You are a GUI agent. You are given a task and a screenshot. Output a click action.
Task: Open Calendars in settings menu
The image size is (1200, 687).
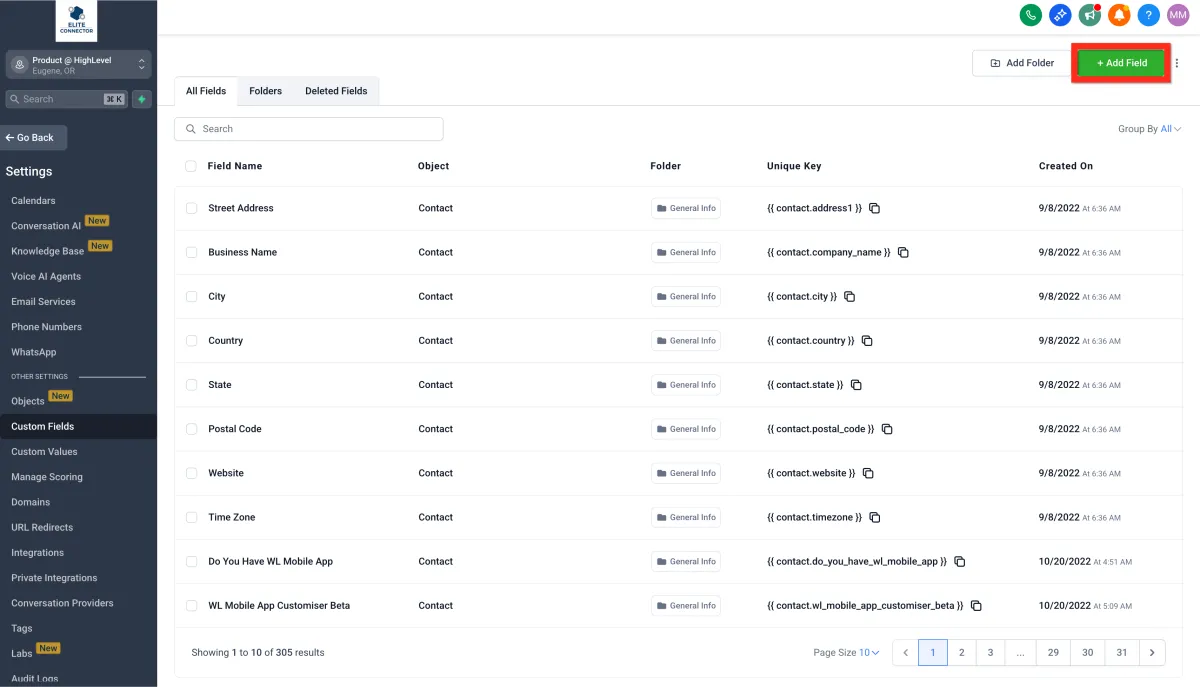click(33, 201)
